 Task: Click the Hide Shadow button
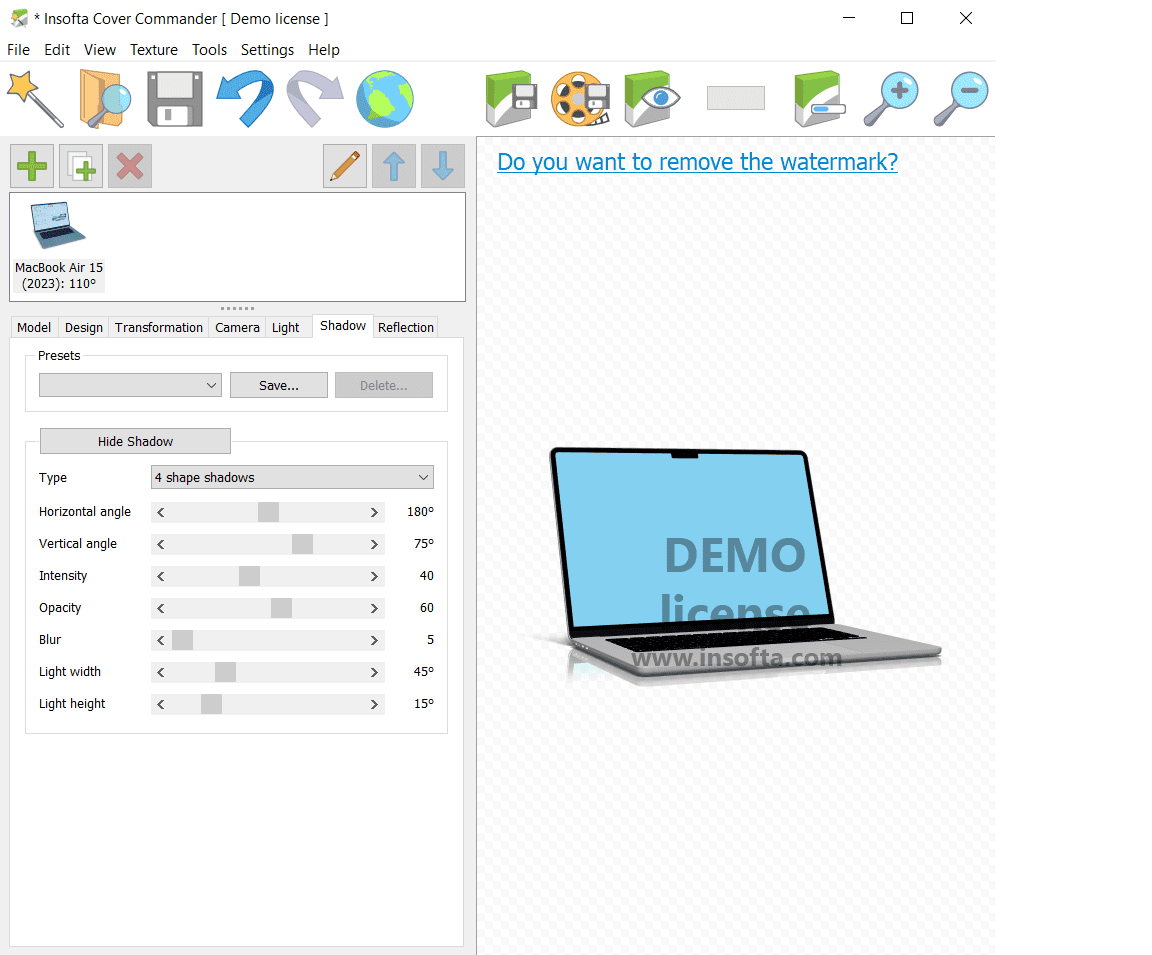[135, 441]
